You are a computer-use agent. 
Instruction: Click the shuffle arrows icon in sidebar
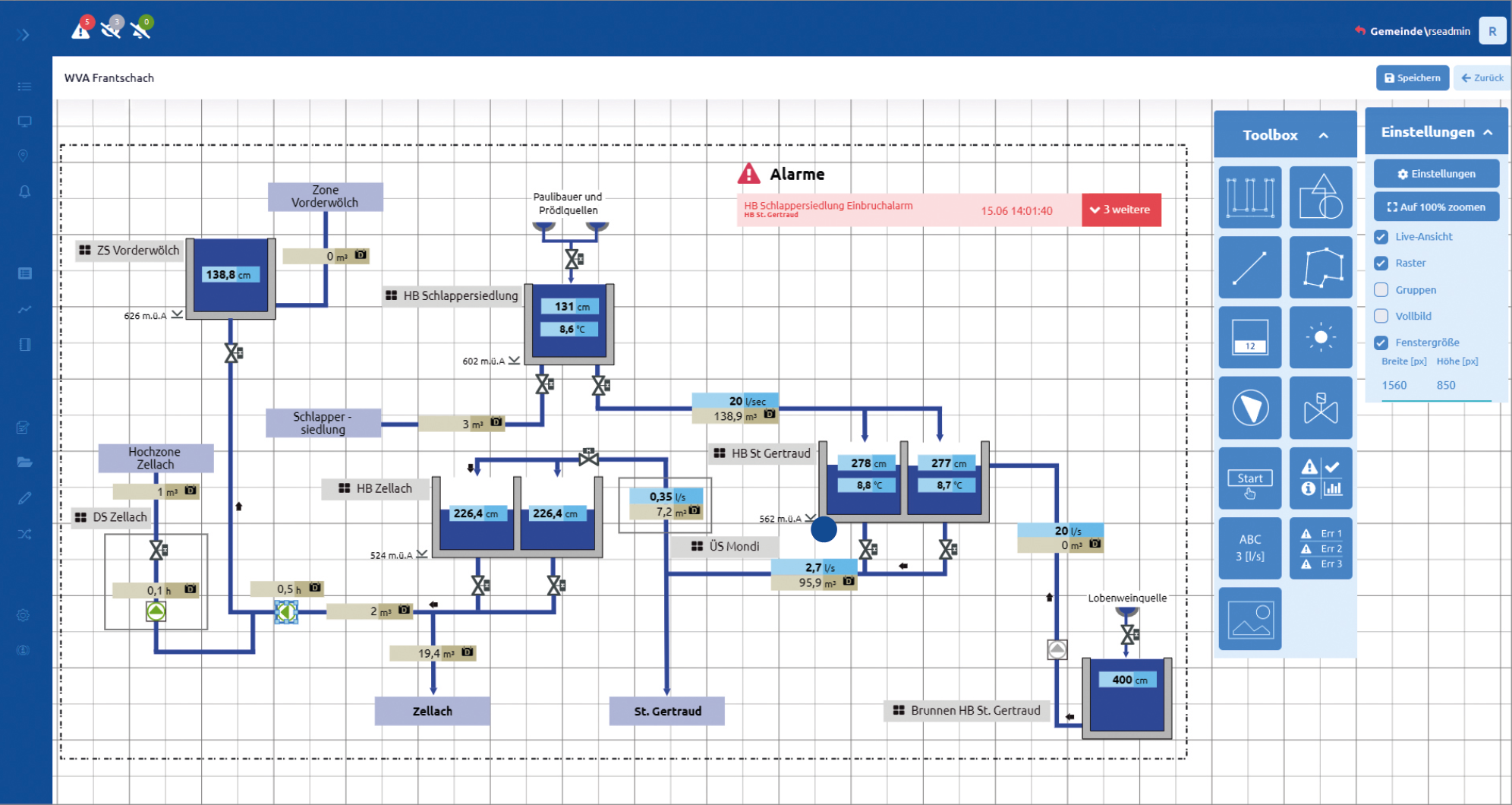(24, 535)
